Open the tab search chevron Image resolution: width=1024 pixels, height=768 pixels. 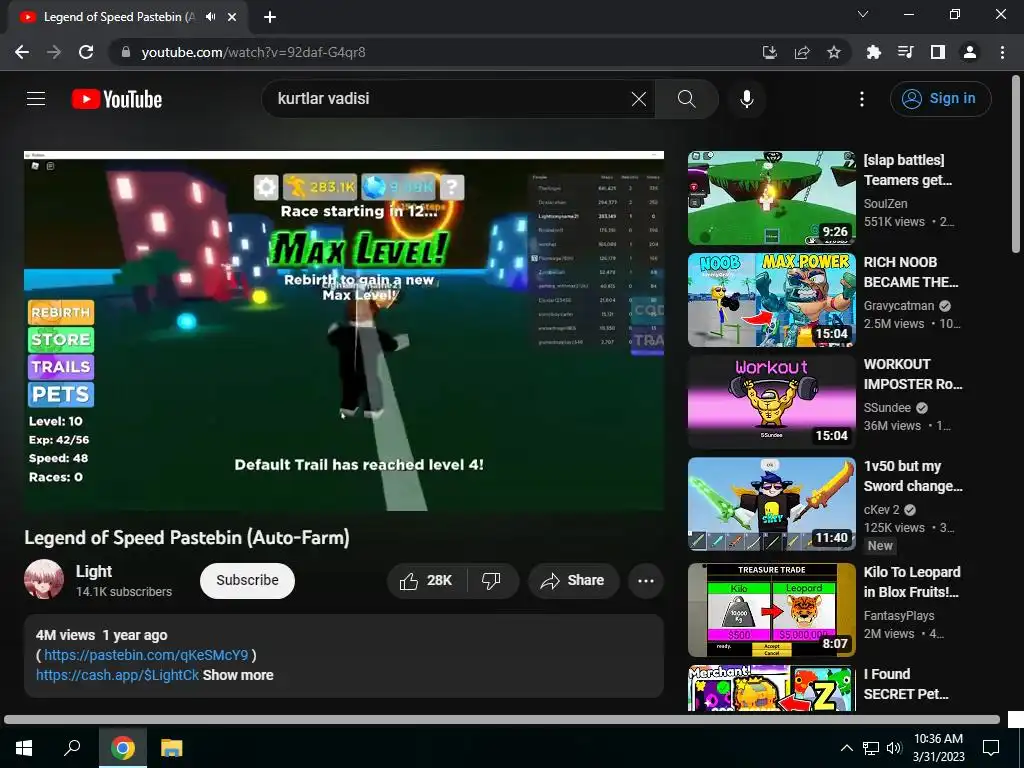pyautogui.click(x=863, y=14)
